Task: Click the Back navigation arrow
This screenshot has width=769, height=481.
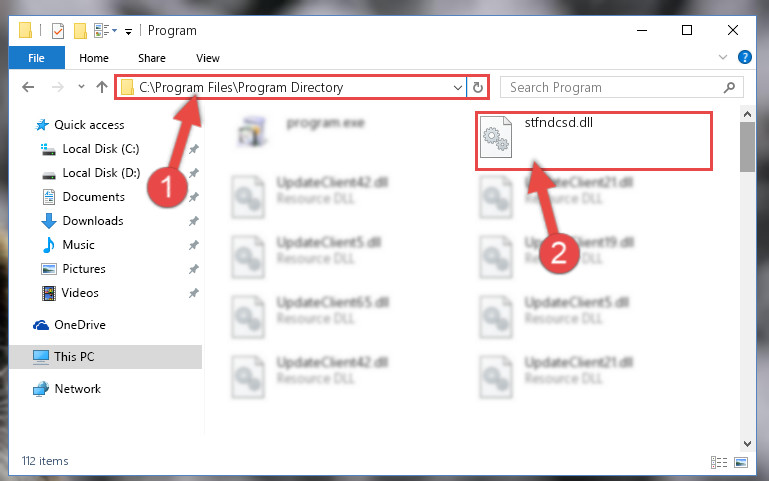Action: tap(28, 87)
